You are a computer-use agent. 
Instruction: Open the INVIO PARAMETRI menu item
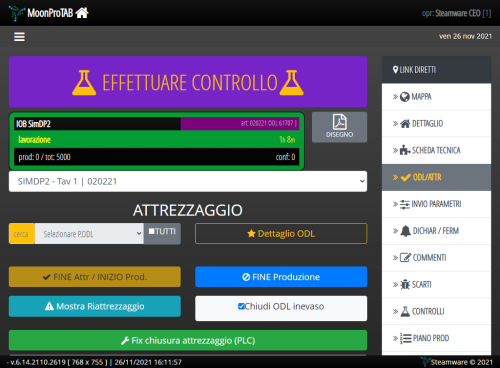tap(436, 204)
